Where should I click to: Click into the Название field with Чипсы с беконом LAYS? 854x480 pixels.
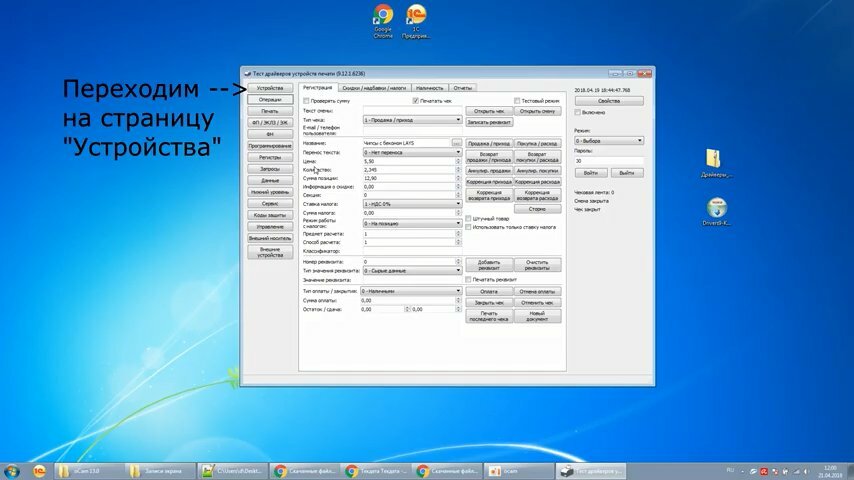pyautogui.click(x=407, y=143)
